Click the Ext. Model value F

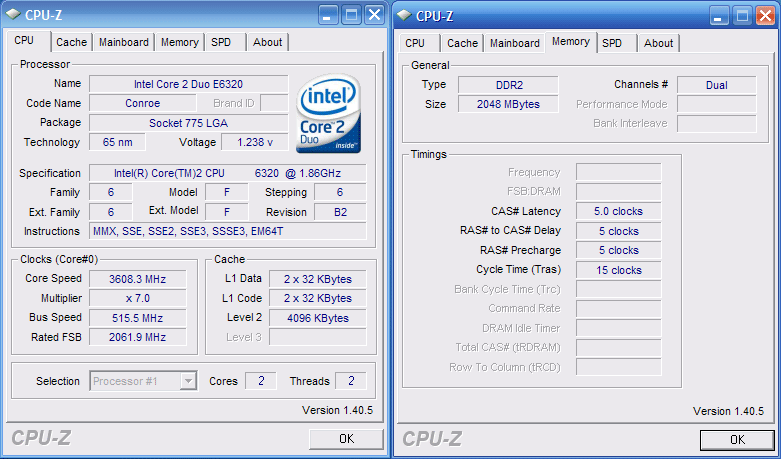point(227,212)
